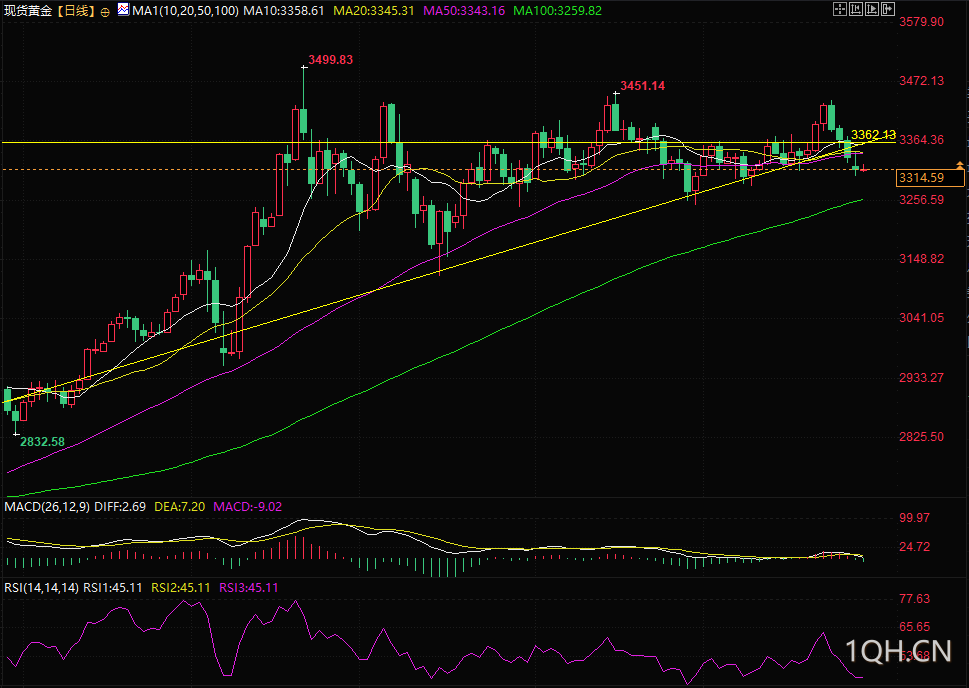Viewport: 969px width, 688px height.
Task: Click the MA10:3358.61 value
Action: tap(284, 11)
